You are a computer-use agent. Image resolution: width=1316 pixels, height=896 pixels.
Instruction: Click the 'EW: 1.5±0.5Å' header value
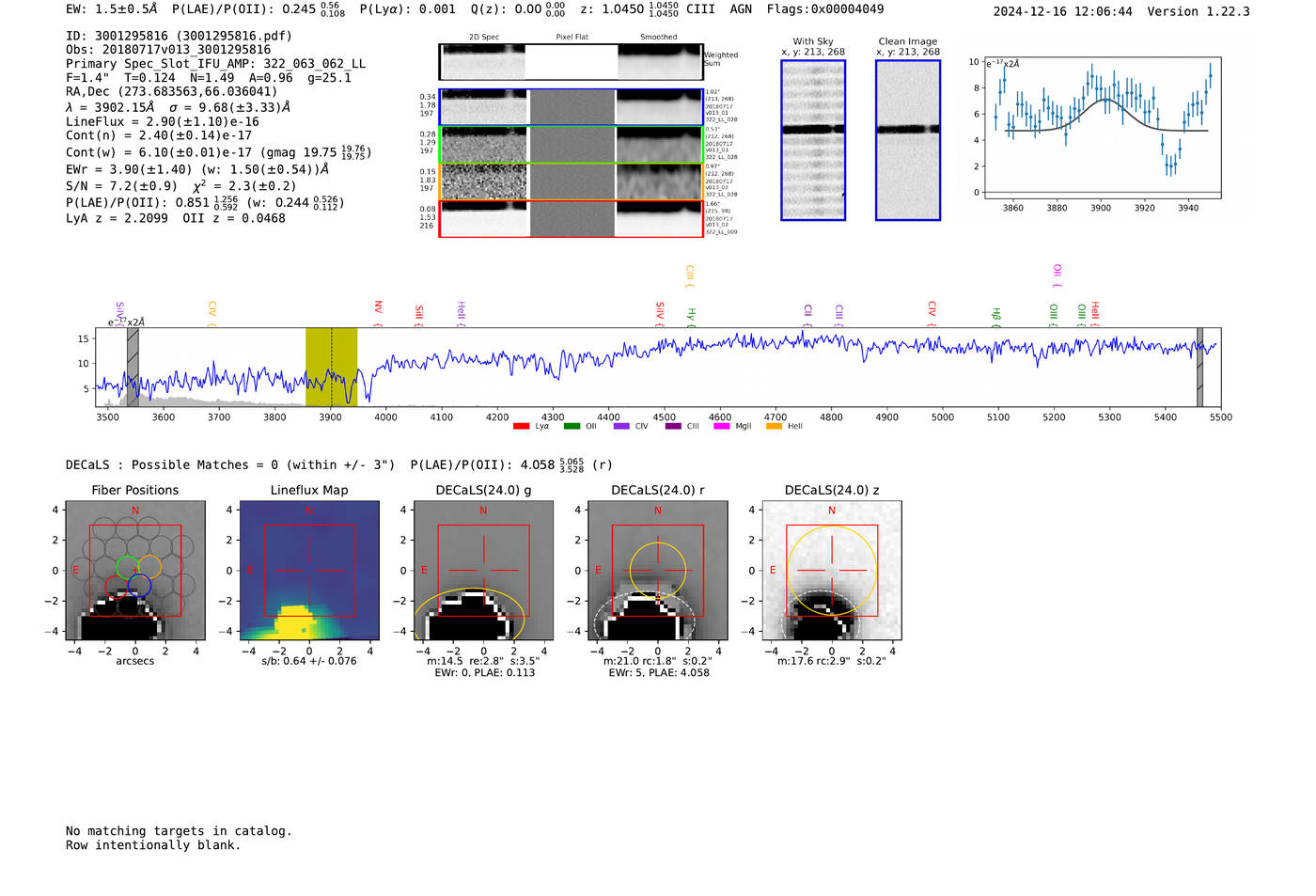click(112, 9)
